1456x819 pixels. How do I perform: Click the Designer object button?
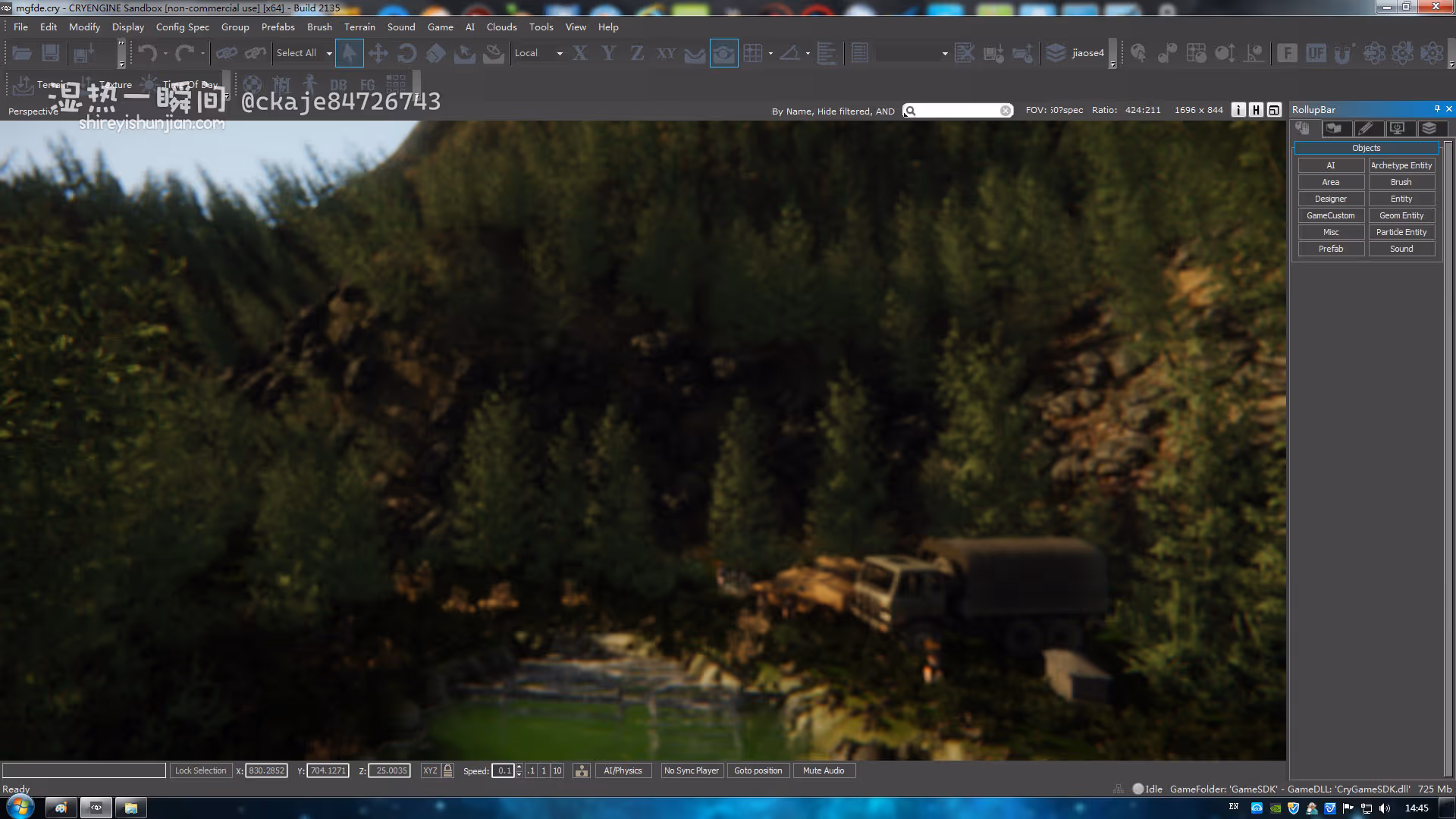pos(1331,199)
